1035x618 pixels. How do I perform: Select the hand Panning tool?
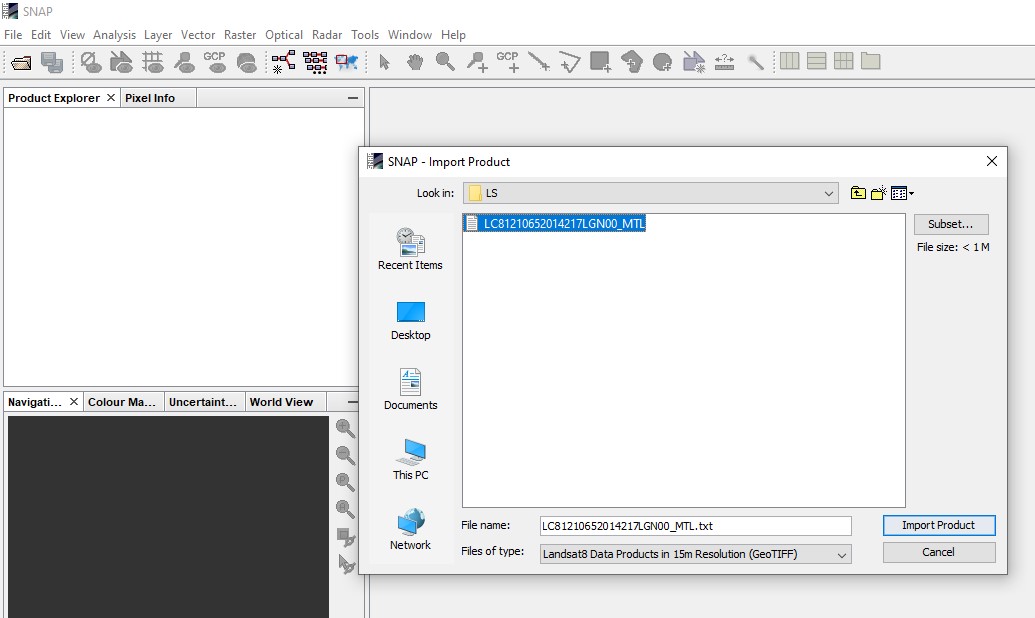tap(415, 63)
